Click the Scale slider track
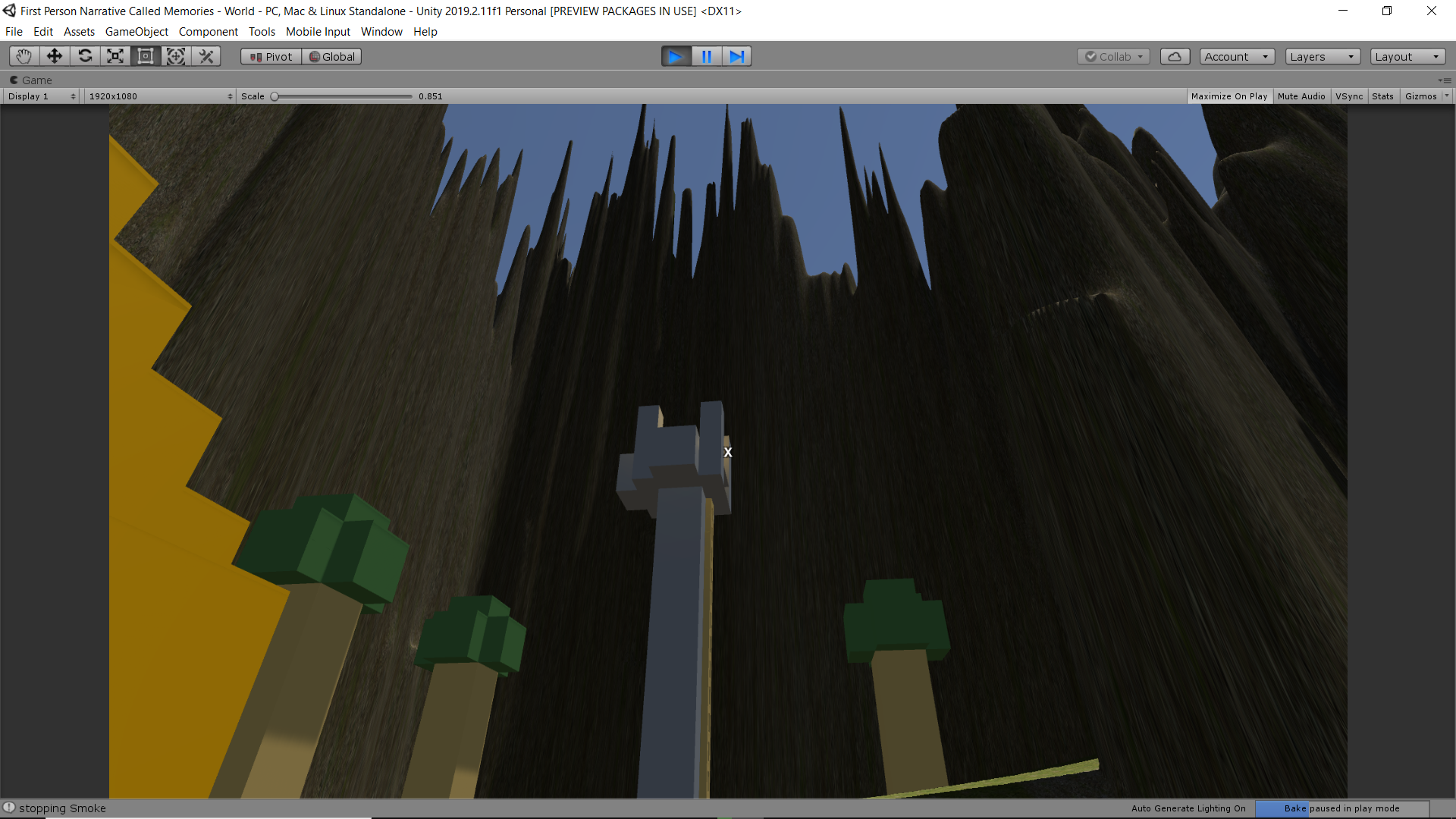 click(x=343, y=96)
